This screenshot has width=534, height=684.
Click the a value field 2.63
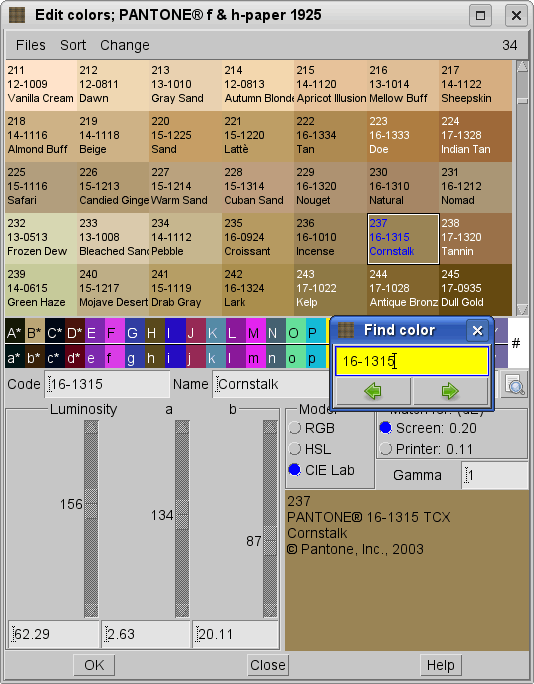coord(146,634)
